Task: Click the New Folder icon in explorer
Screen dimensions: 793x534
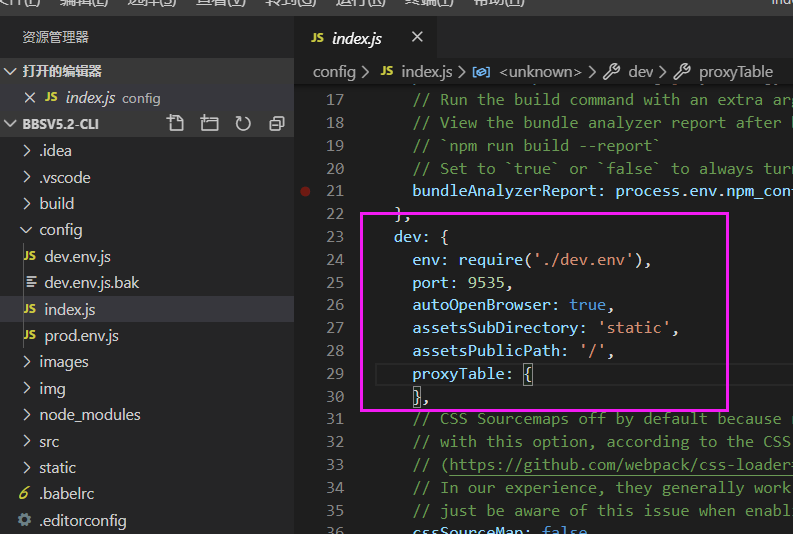Action: (209, 124)
